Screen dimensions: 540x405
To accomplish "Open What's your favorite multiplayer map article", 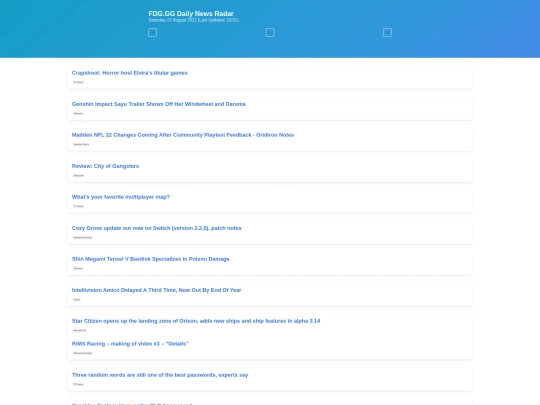I will coord(121,197).
